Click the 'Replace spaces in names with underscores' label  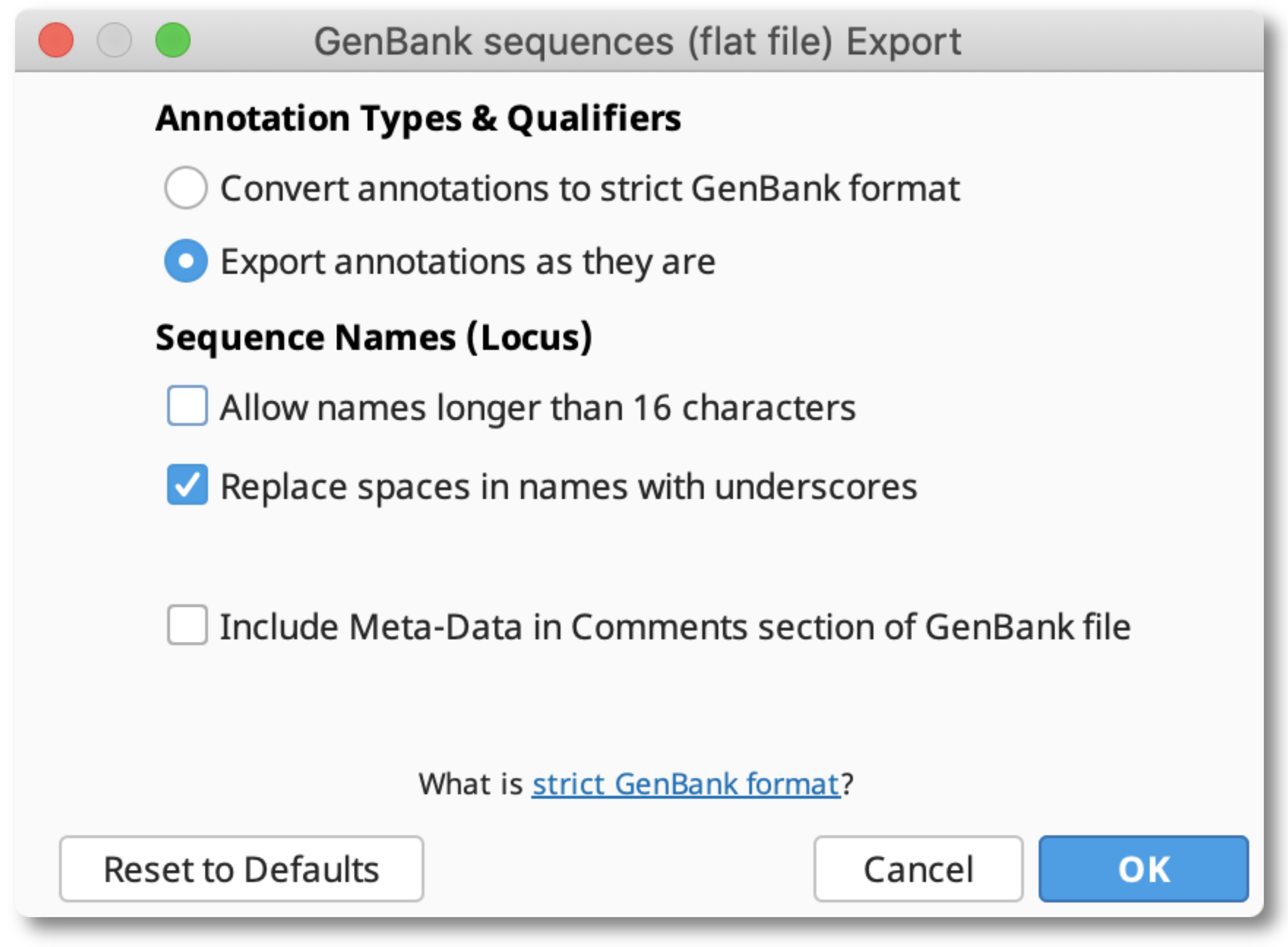[569, 487]
